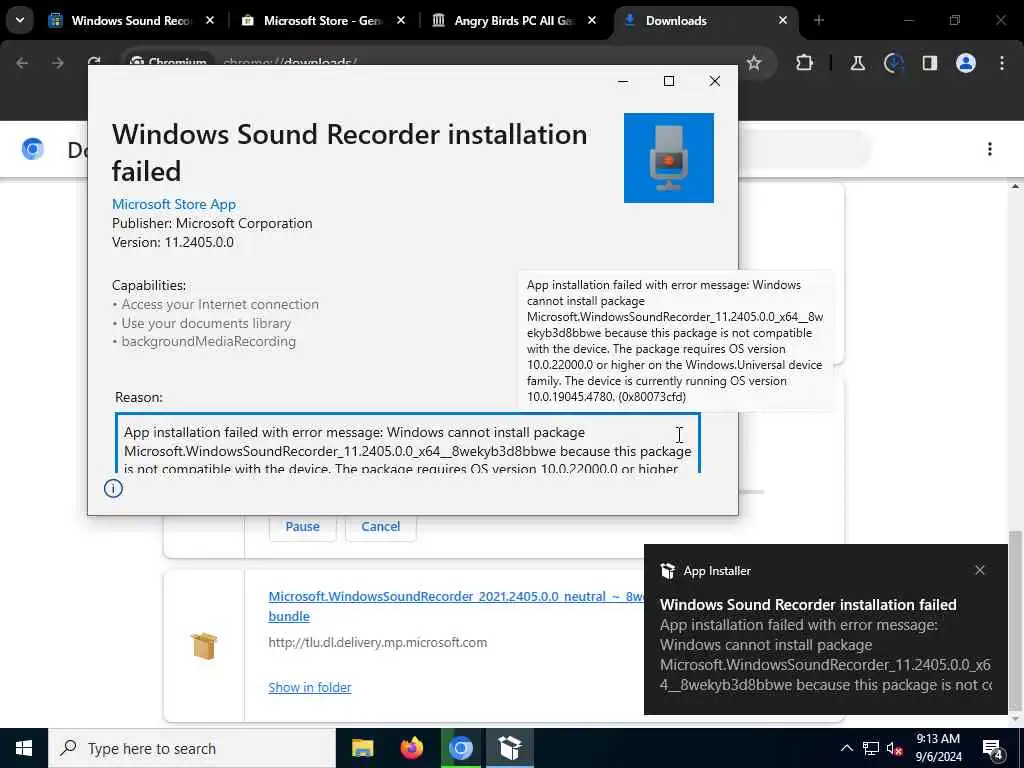Screen dimensions: 1024x768
Task: Click the Microsoft Store App link
Action: tap(174, 204)
